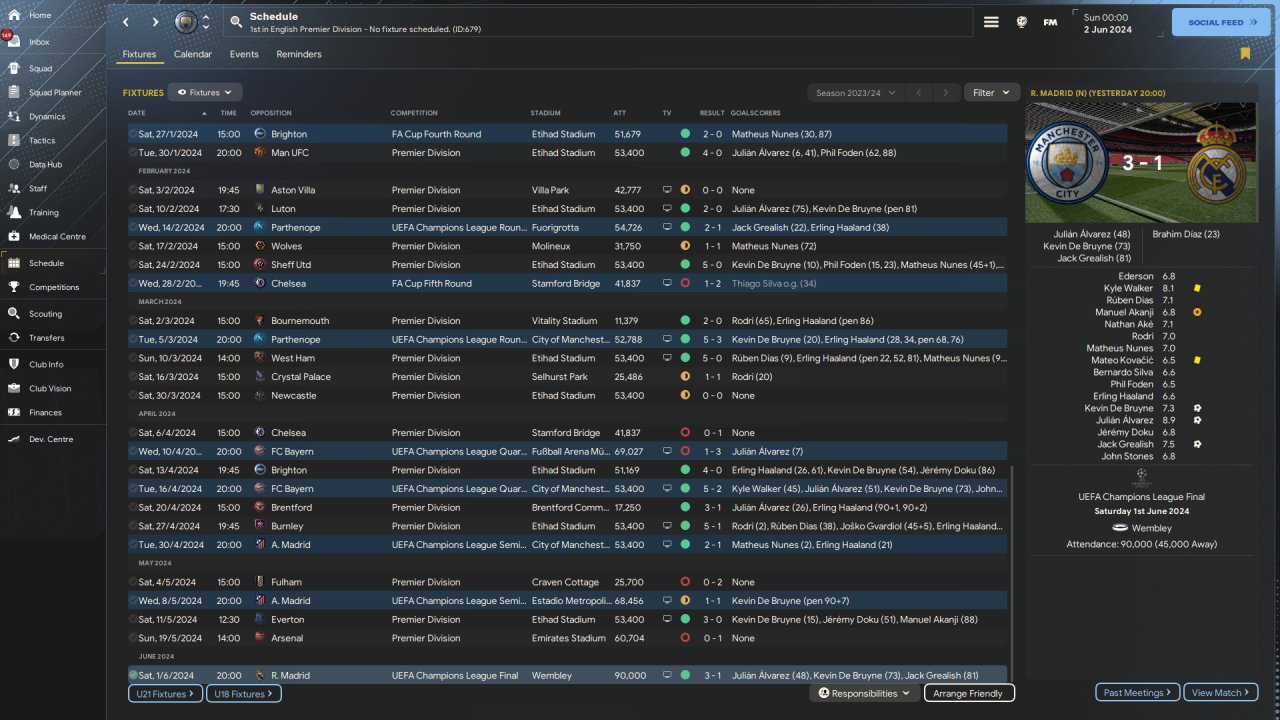Click the Competition column header

click(414, 113)
